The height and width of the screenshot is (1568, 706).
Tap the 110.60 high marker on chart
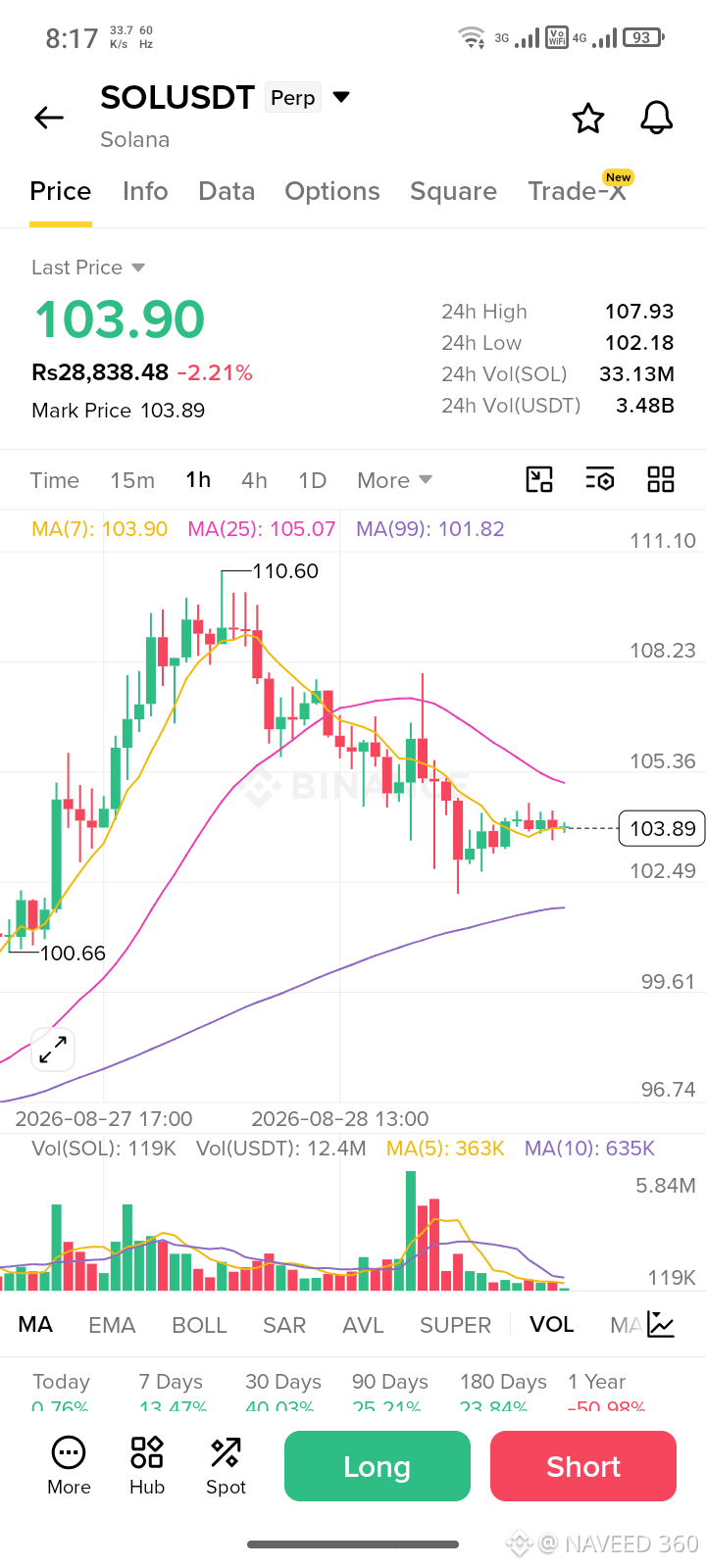coord(285,570)
